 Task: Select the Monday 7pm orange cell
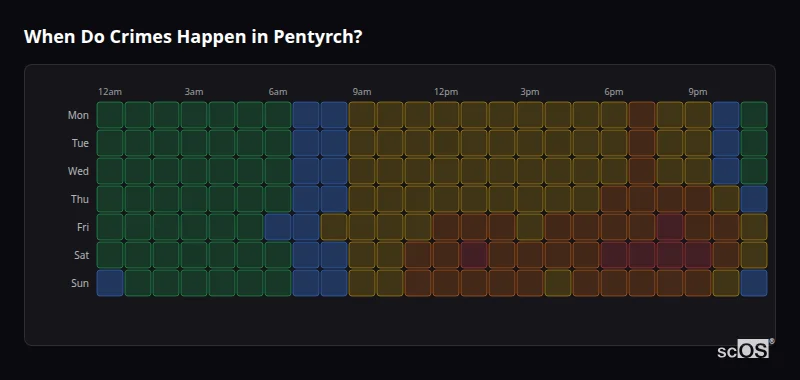(642, 115)
